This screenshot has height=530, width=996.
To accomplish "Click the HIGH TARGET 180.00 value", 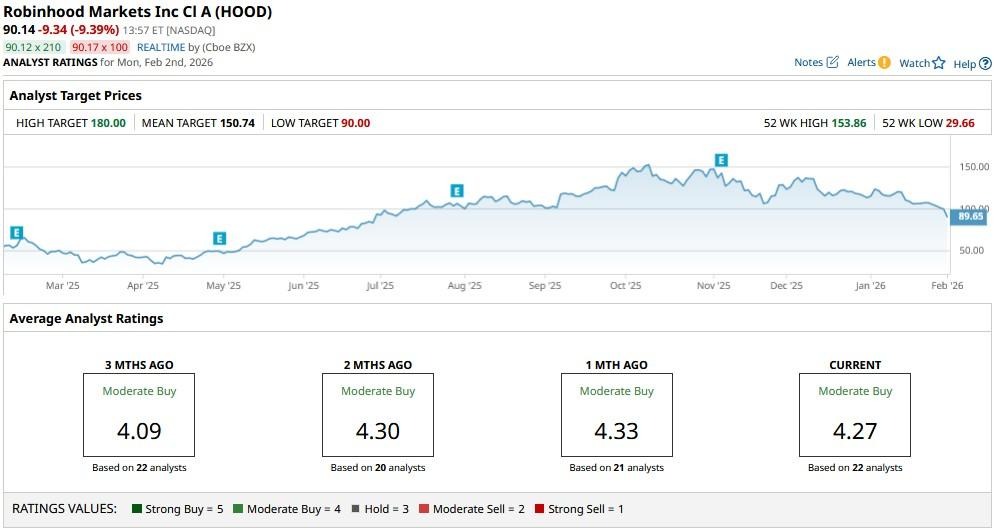I will tap(109, 123).
